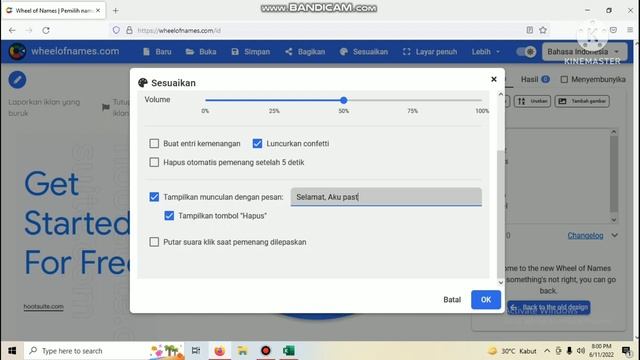Screen dimensions: 640x360
Task: Open the Changelog link
Action: coord(585,236)
